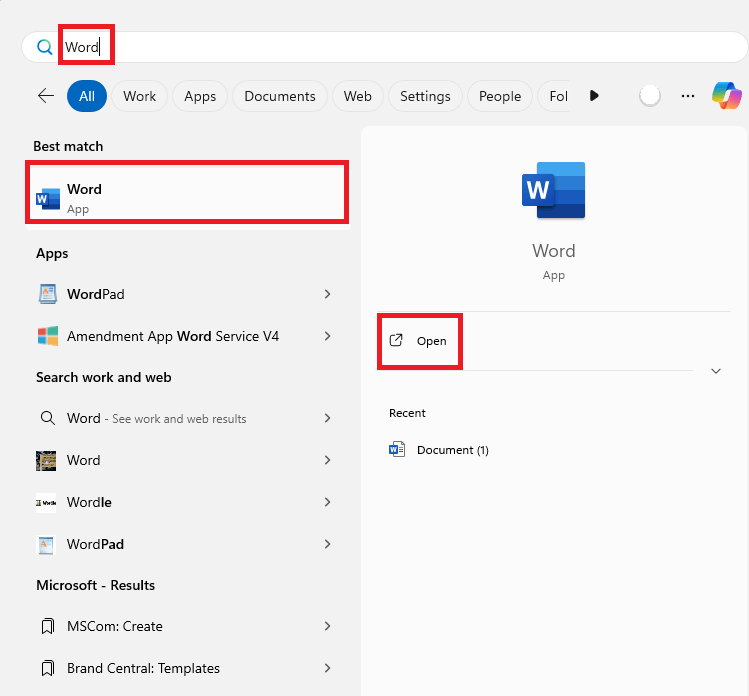Select the Wordle web suggestion

click(187, 502)
